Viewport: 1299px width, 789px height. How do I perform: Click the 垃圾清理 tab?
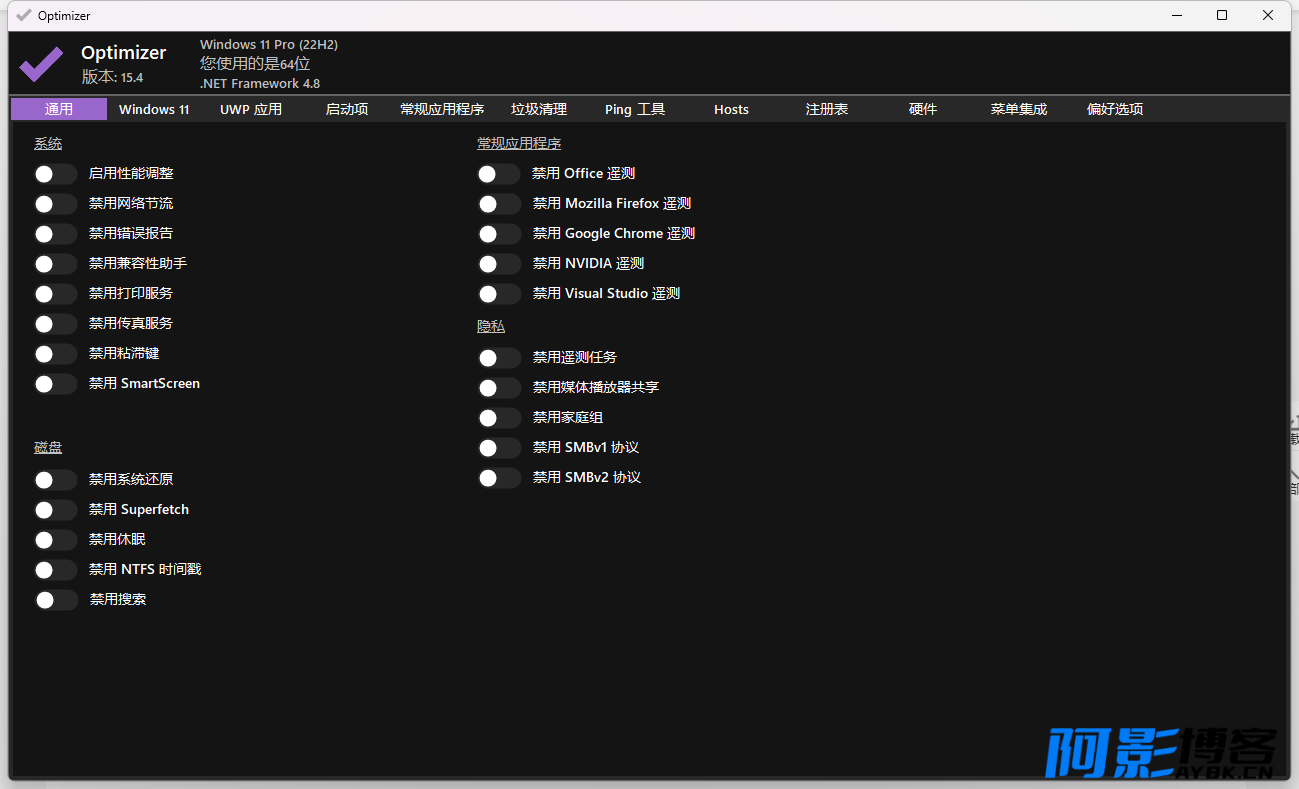pyautogui.click(x=539, y=109)
